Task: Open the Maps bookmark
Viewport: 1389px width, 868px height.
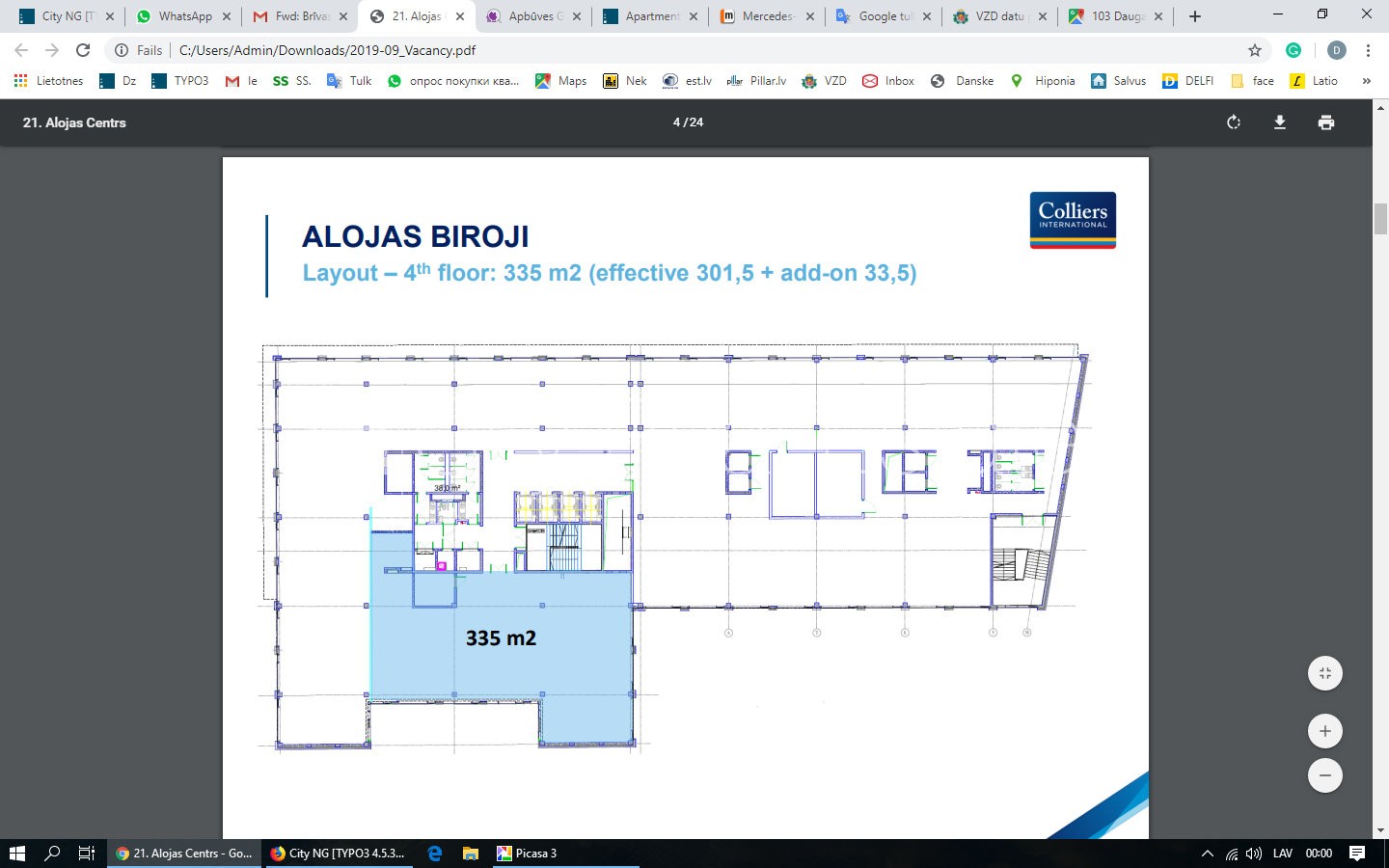Action: 561,81
